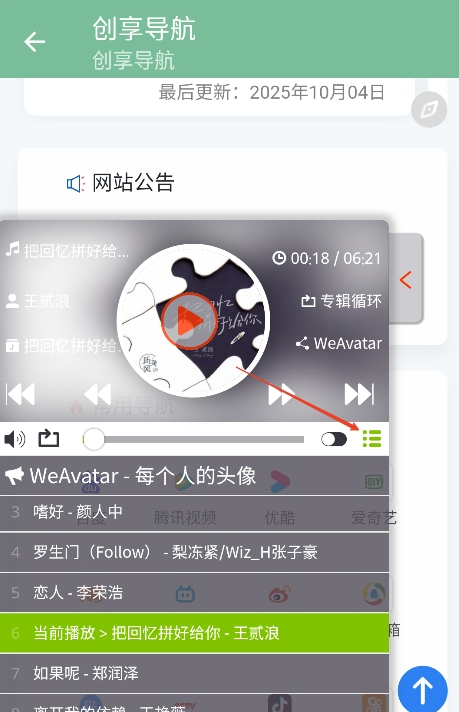Open the WeAvatar share link
The width and height of the screenshot is (459, 712).
339,343
